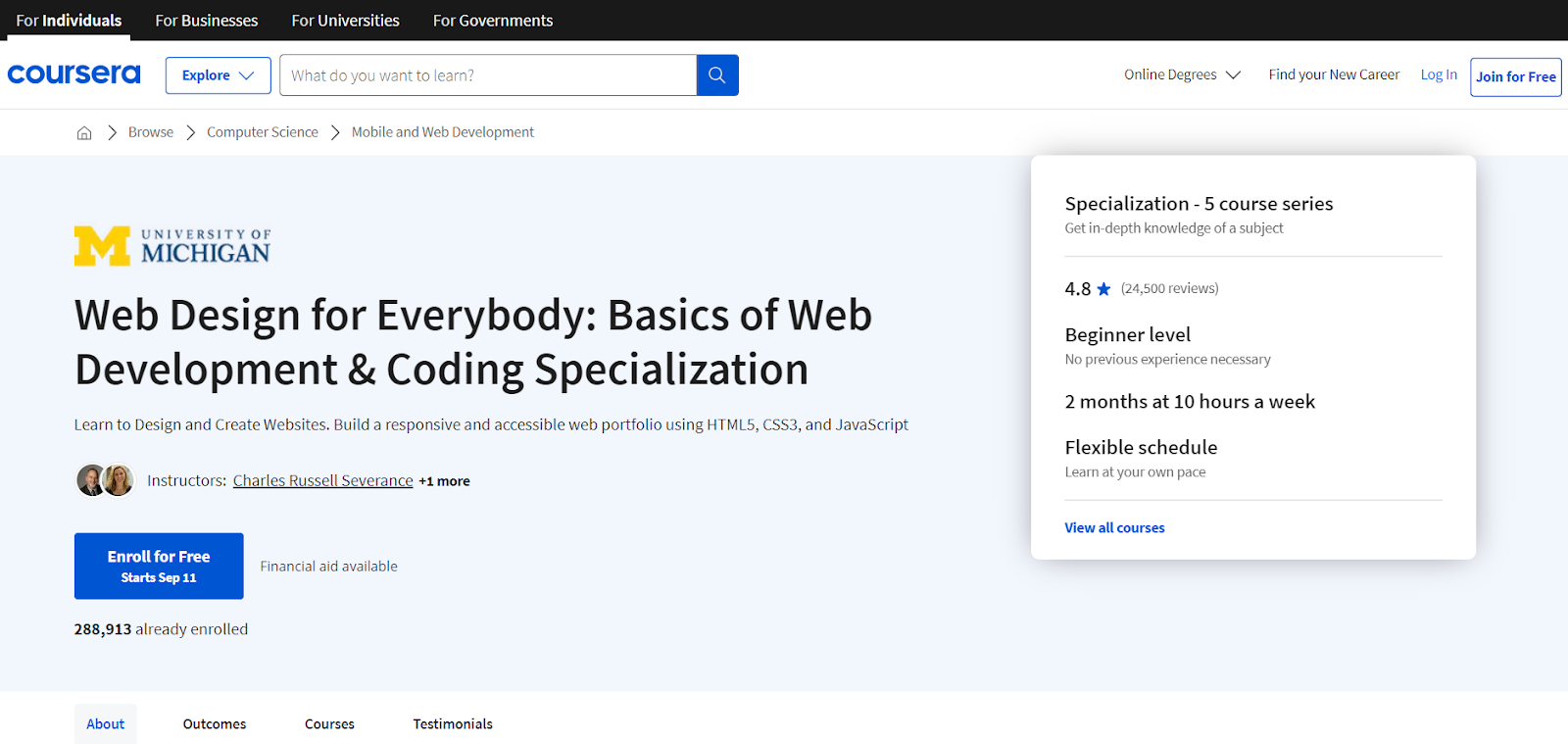Click the No previous experience necessary text
This screenshot has height=744, width=1568.
tap(1168, 360)
